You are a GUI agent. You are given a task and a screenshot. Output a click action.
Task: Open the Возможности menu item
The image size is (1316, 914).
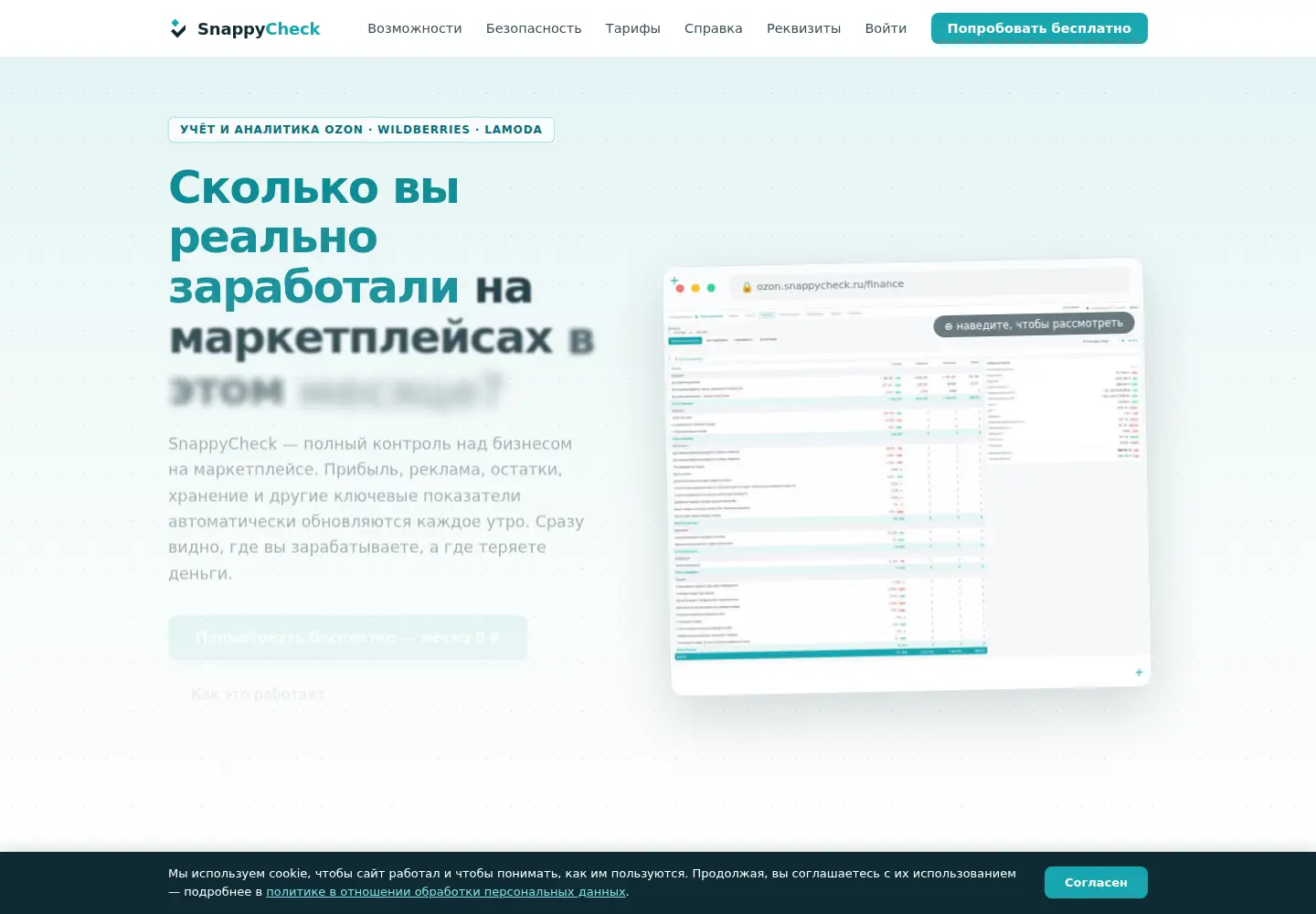tap(415, 28)
